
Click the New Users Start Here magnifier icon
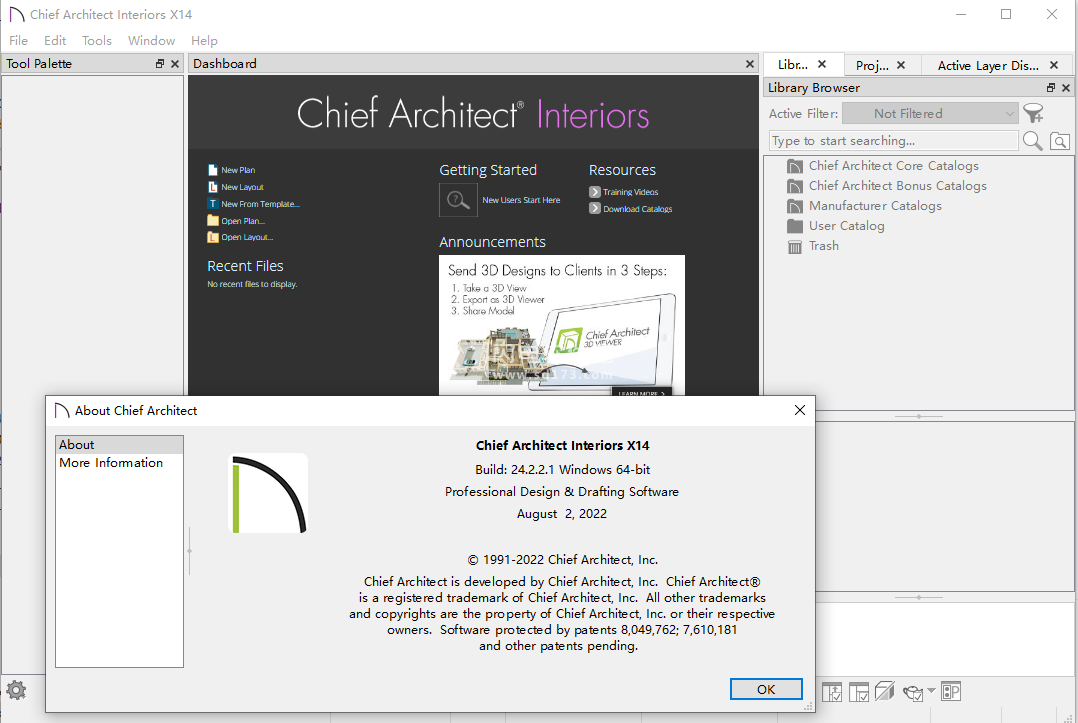click(x=458, y=200)
